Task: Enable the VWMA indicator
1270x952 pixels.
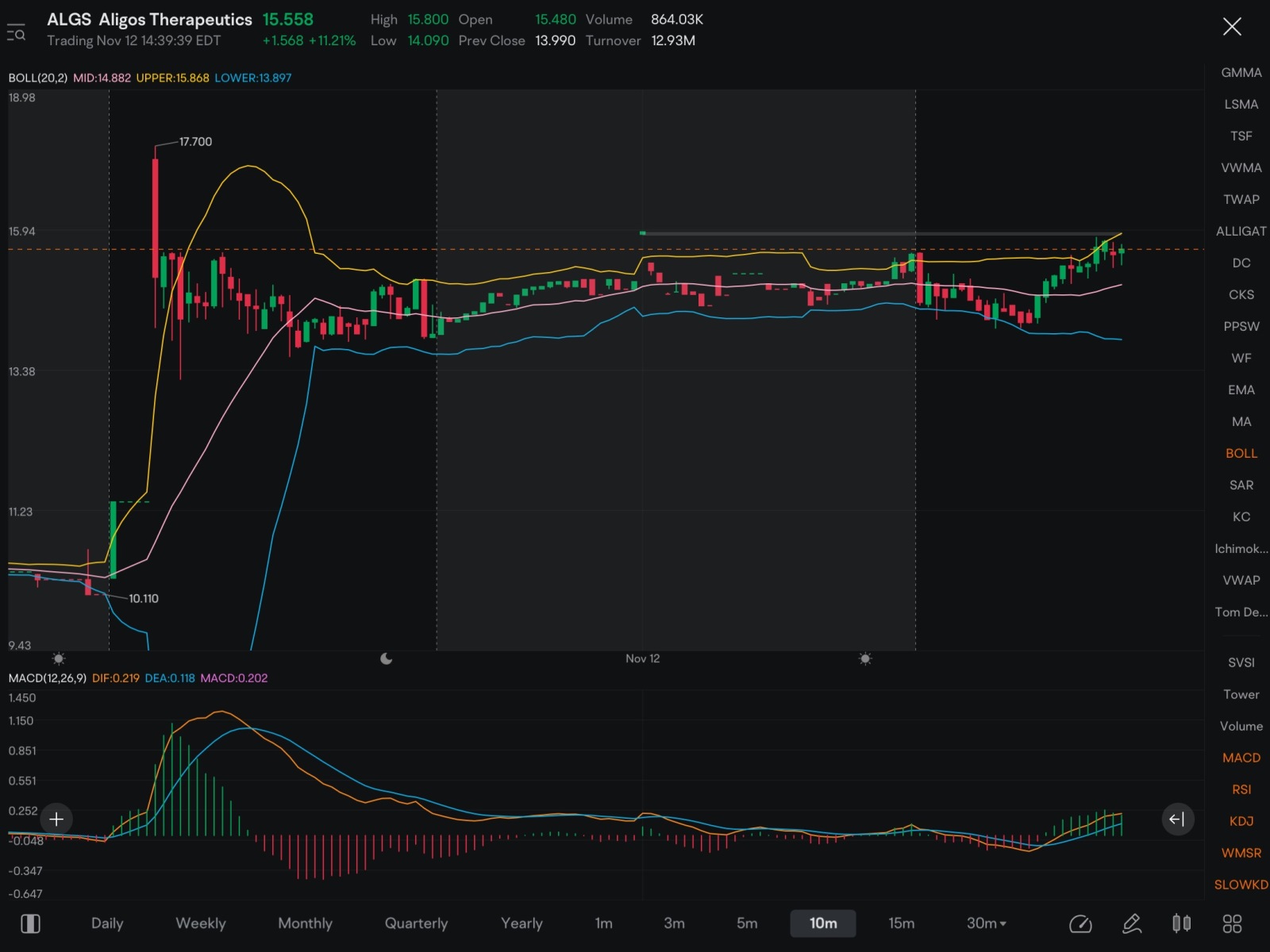Action: [1241, 167]
